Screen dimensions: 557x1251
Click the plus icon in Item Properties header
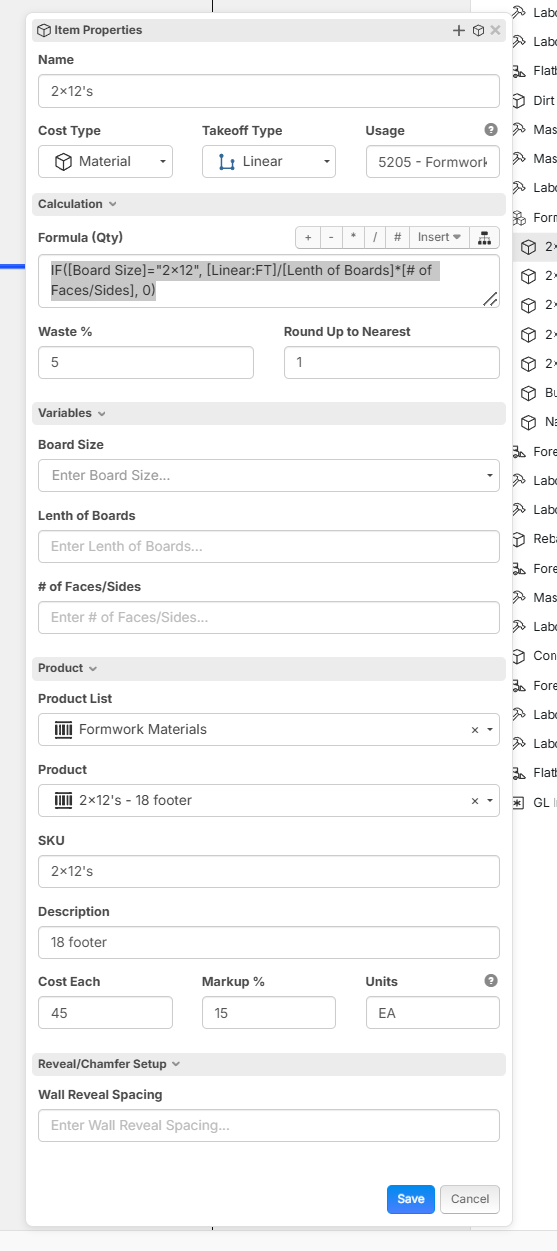[459, 30]
